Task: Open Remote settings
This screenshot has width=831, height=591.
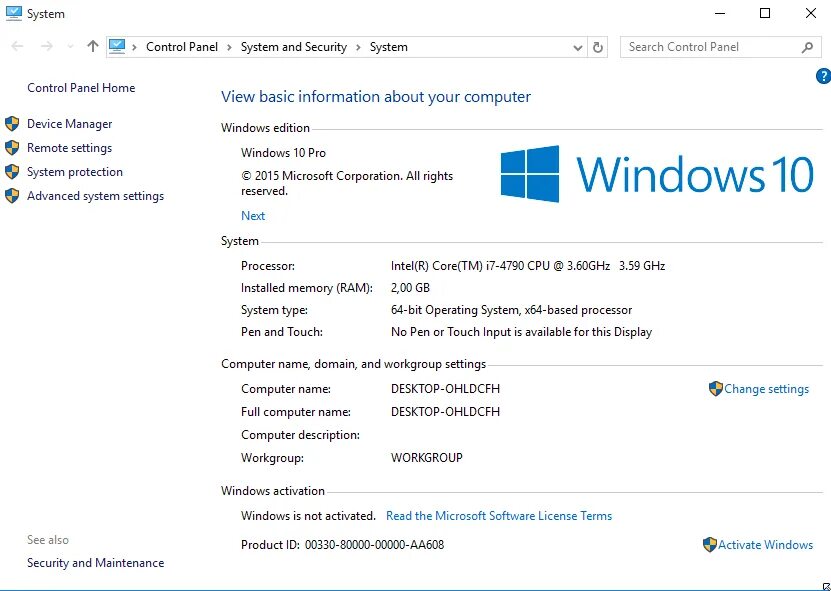Action: click(69, 148)
